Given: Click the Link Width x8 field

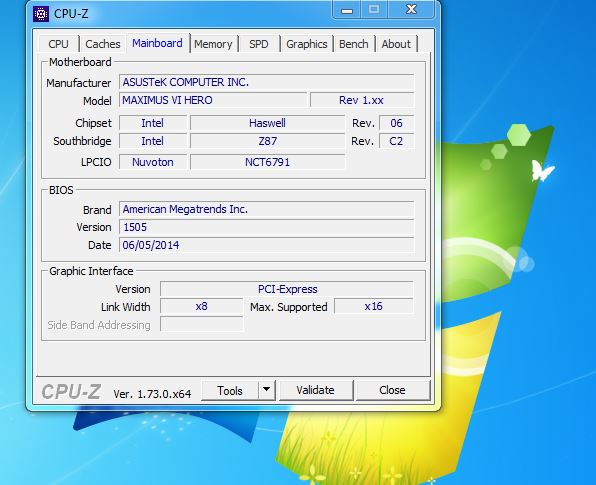Looking at the screenshot, I should click(201, 306).
